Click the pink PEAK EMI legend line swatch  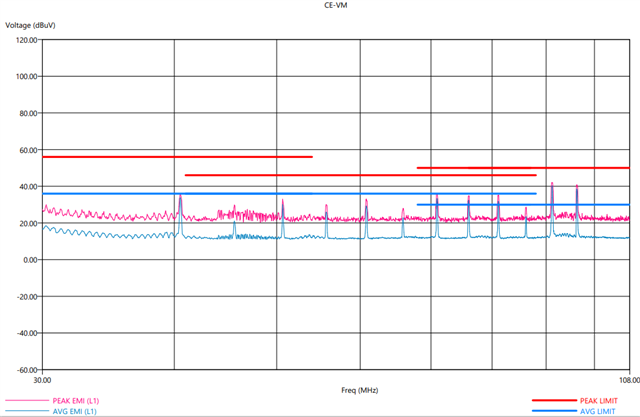[27, 401]
